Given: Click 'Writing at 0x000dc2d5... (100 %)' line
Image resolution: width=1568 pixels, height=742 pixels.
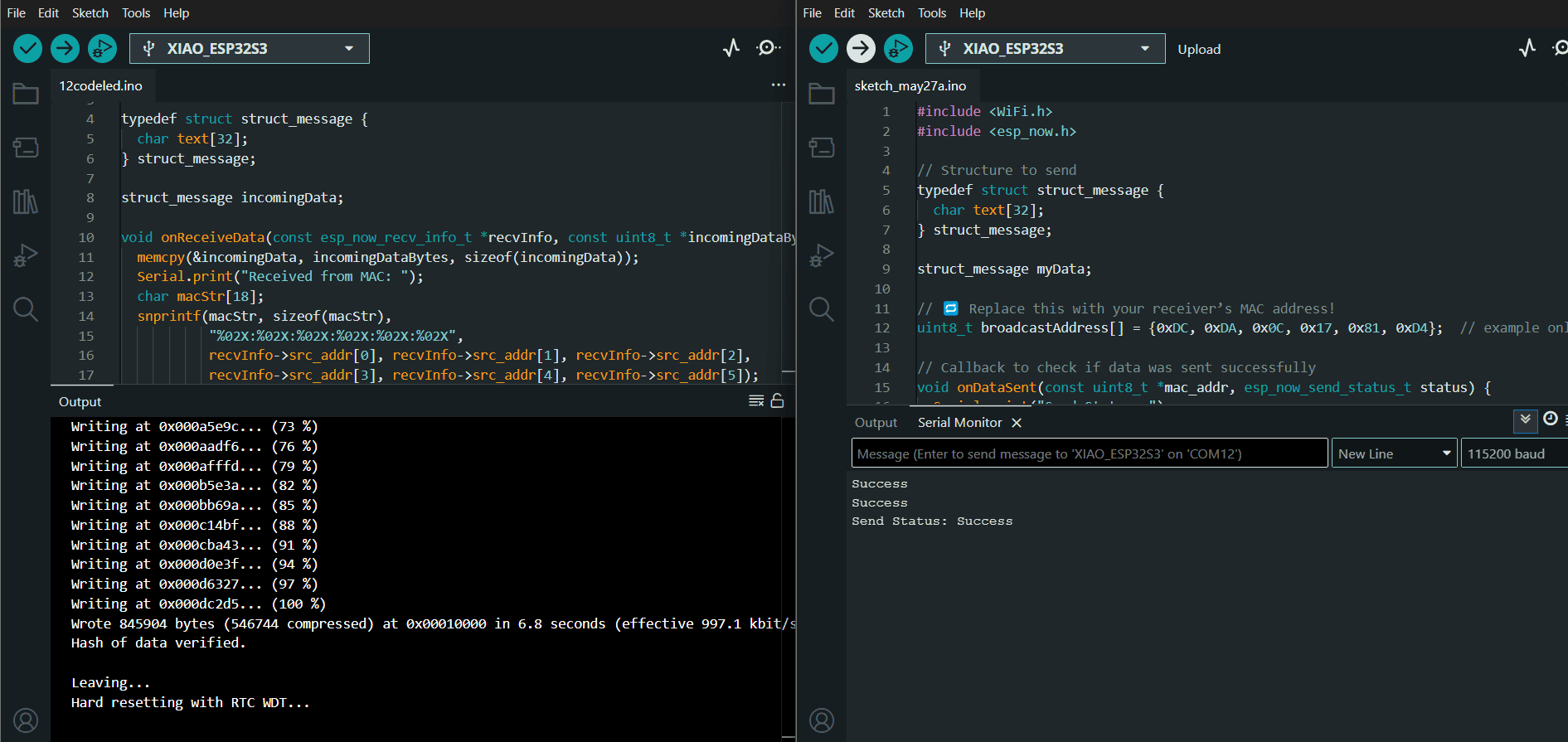Looking at the screenshot, I should (x=198, y=604).
